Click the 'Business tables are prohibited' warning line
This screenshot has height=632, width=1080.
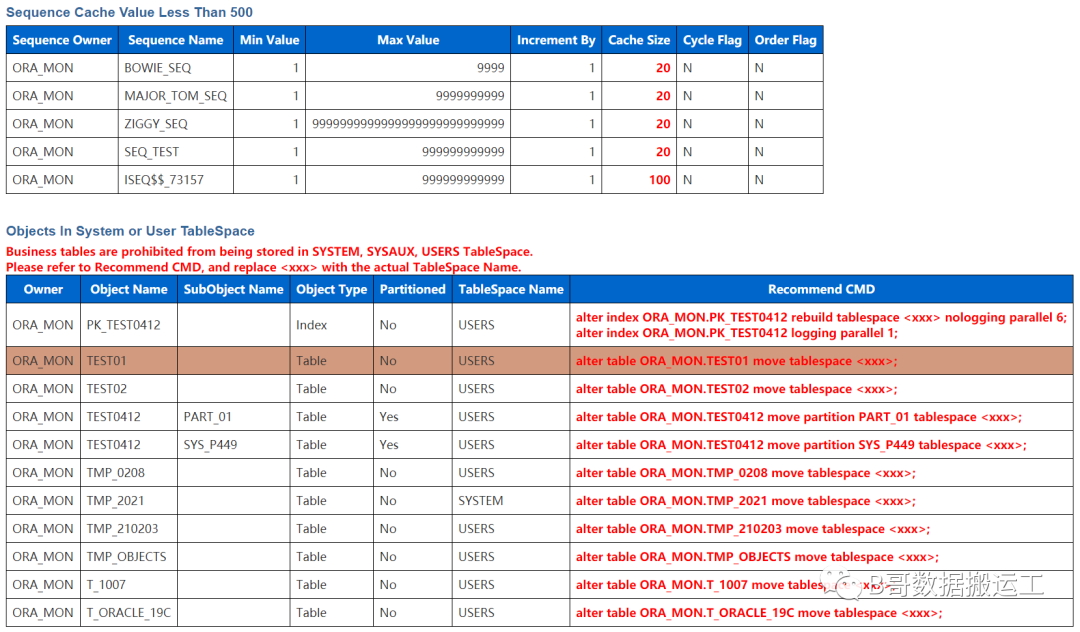click(x=269, y=252)
